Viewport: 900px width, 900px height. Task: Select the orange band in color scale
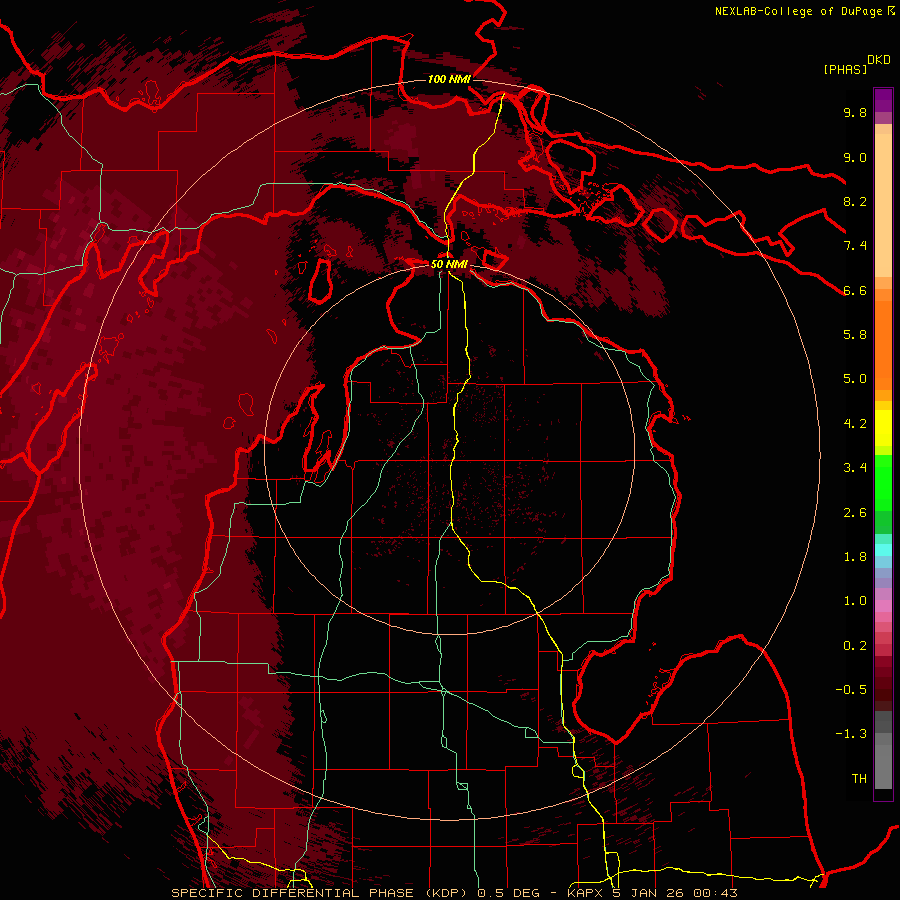(883, 345)
